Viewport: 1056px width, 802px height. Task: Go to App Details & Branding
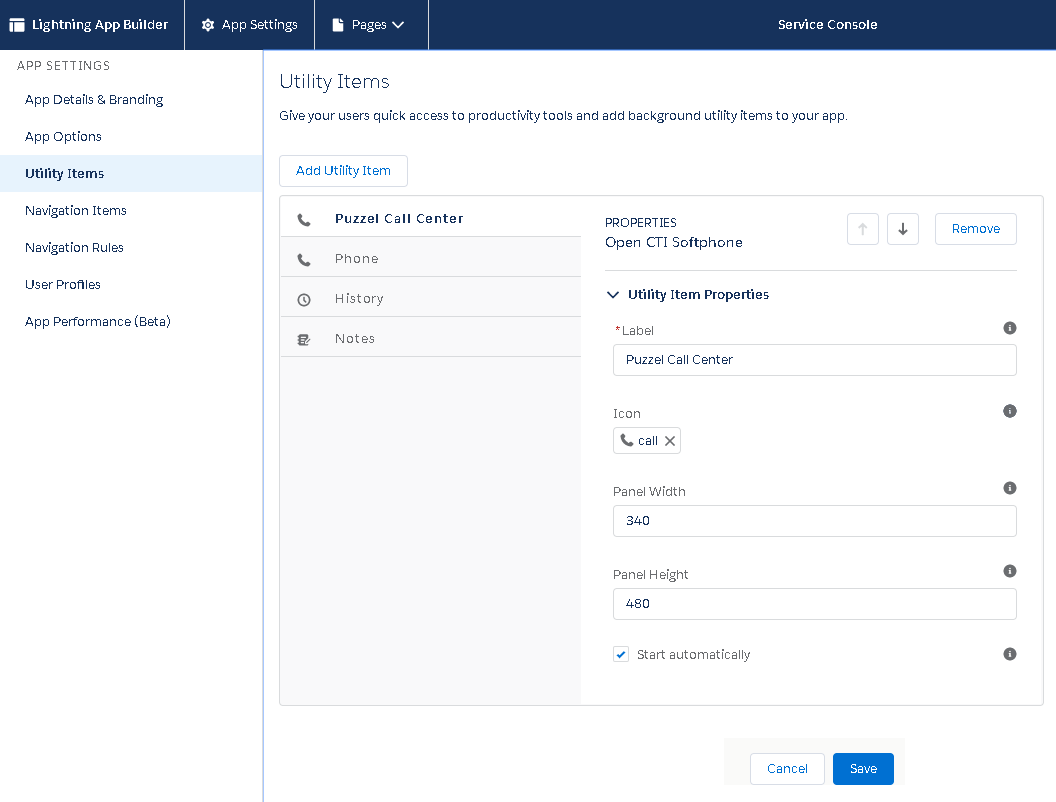point(94,100)
